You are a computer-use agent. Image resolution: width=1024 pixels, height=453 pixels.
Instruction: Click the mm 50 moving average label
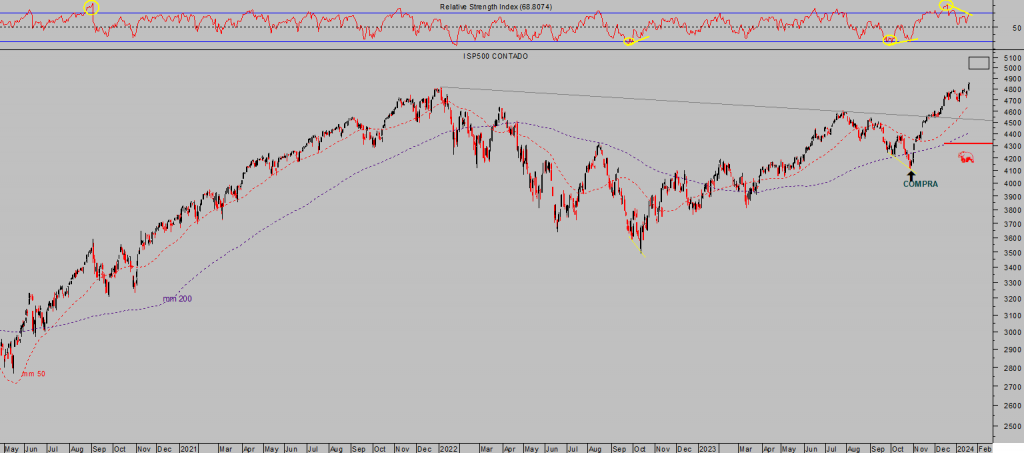(x=33, y=375)
